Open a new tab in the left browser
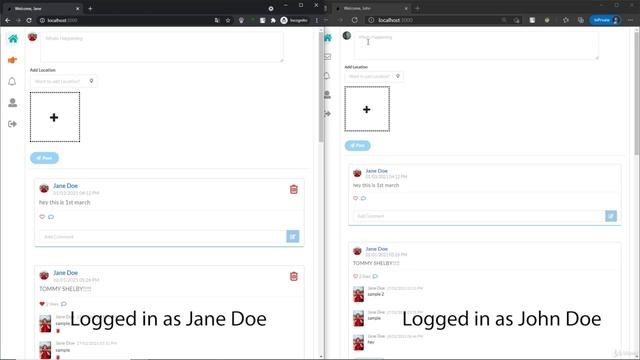The height and width of the screenshot is (360, 640). 90,8
